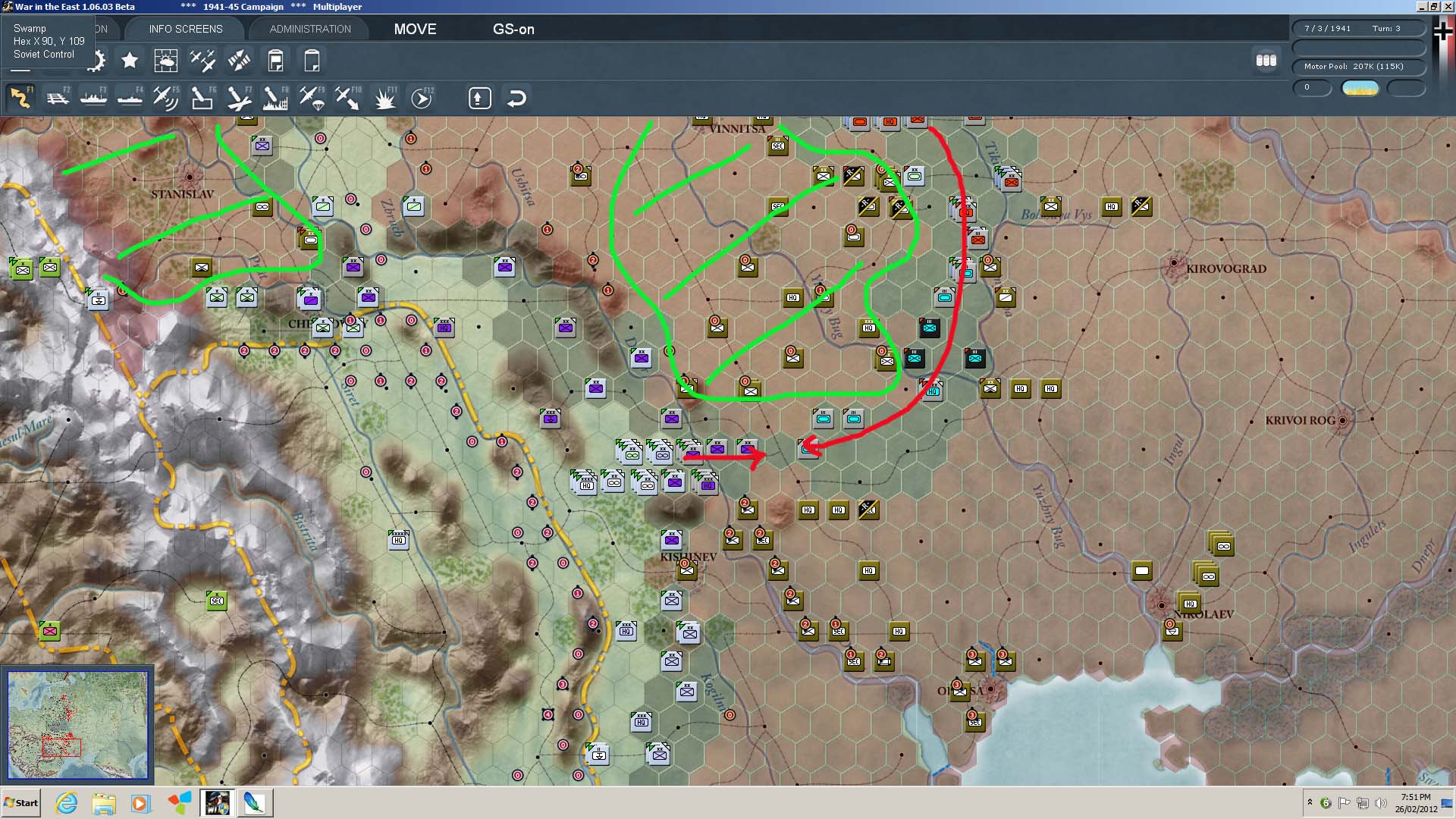Click the volume icon in system tray

click(x=1380, y=803)
